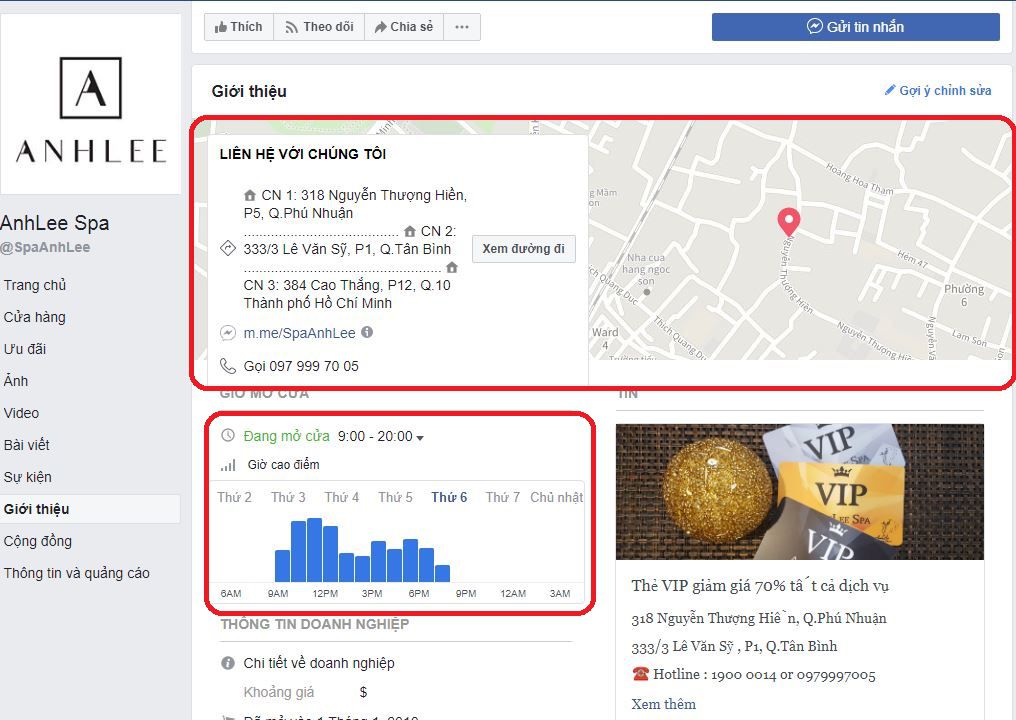Image resolution: width=1016 pixels, height=720 pixels.
Task: Select Chủ nhật in peak hours chart
Action: point(557,497)
